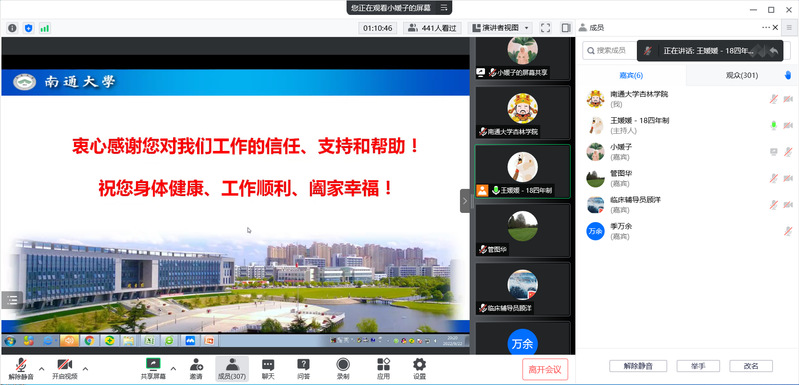
Task: Click 离开会议 button
Action: 545,369
